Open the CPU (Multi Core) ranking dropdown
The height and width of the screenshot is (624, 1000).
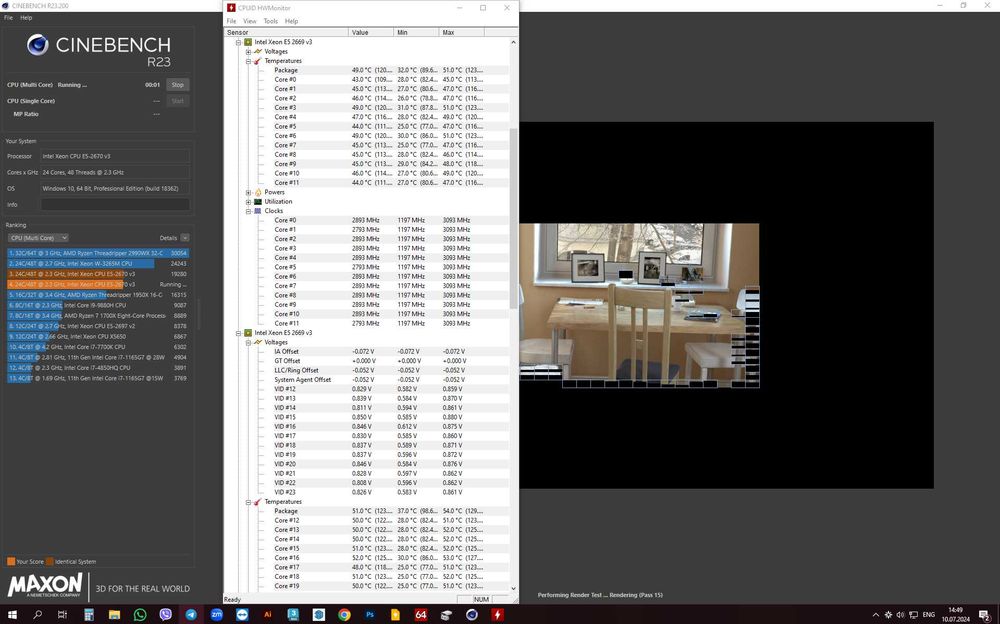click(x=38, y=238)
